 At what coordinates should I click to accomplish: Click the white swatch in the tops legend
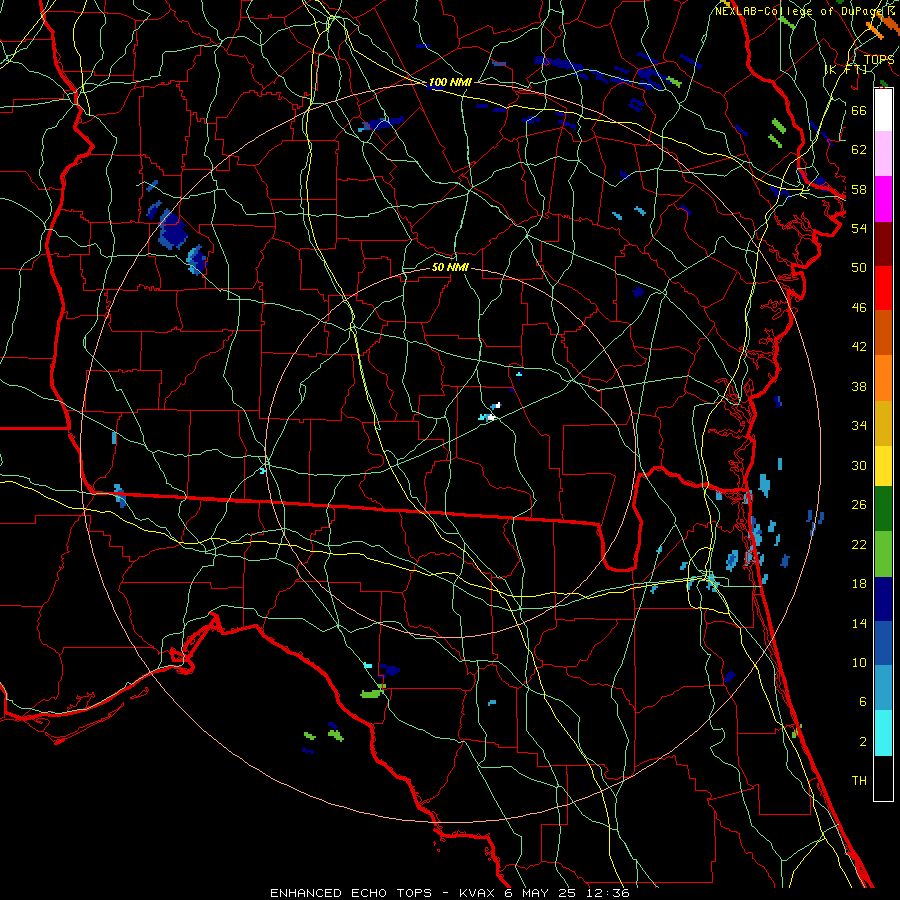pos(883,110)
